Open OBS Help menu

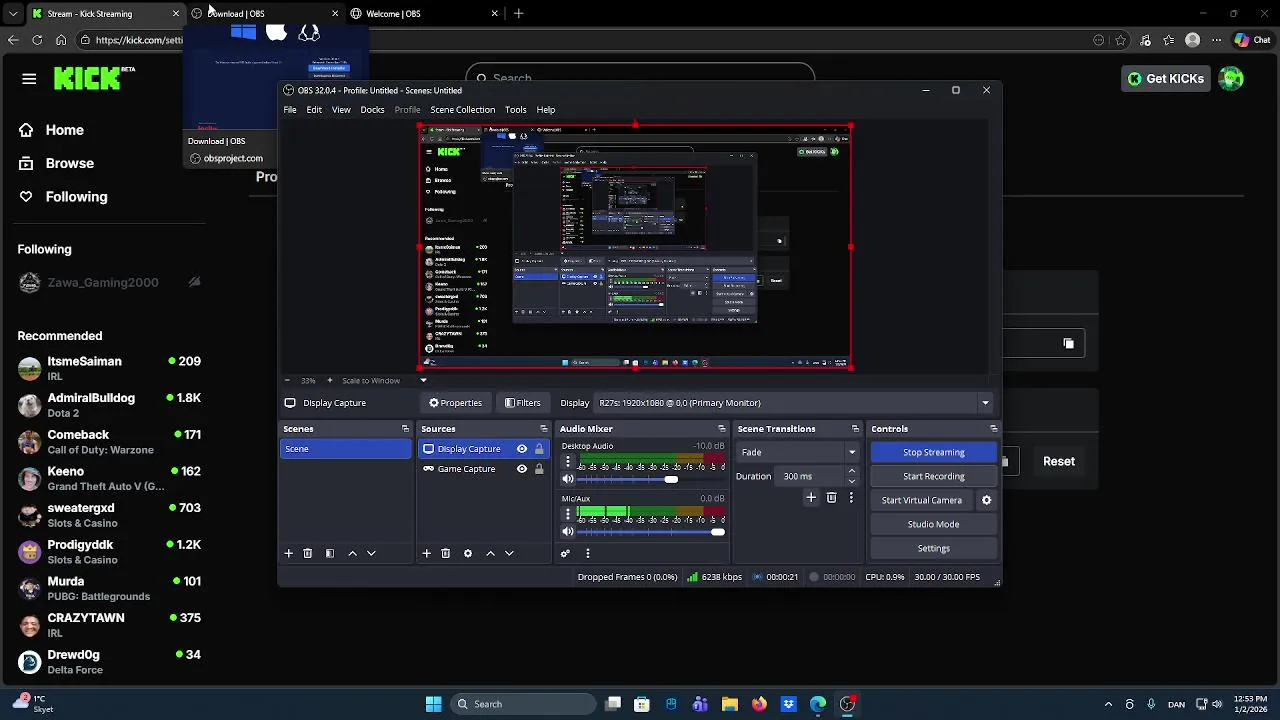[x=546, y=110]
